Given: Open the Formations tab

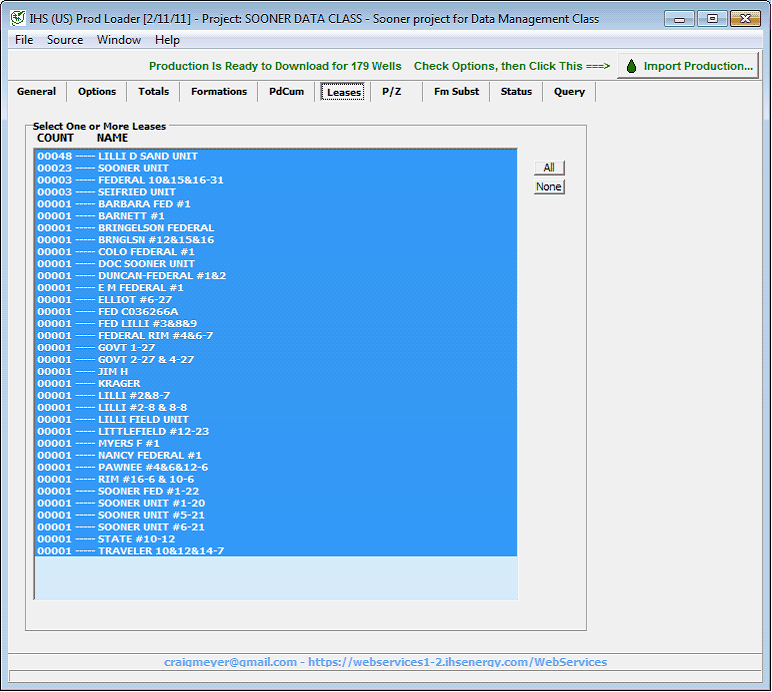Looking at the screenshot, I should (x=219, y=92).
